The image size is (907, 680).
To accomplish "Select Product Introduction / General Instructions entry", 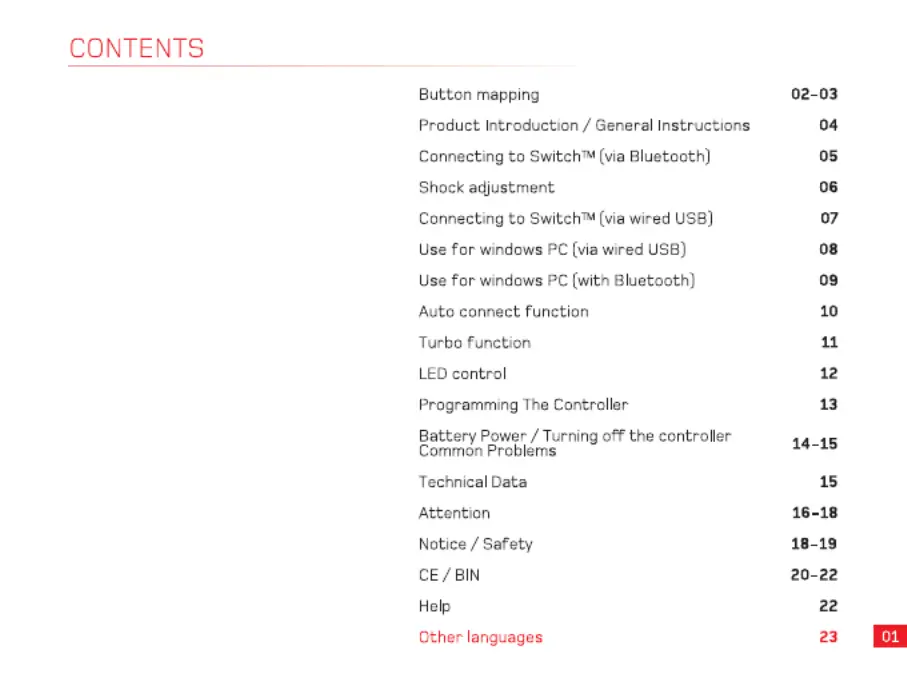I will click(584, 125).
